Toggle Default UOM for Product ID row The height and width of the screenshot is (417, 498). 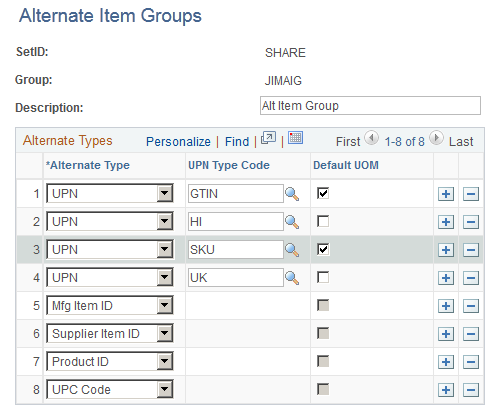pos(323,361)
